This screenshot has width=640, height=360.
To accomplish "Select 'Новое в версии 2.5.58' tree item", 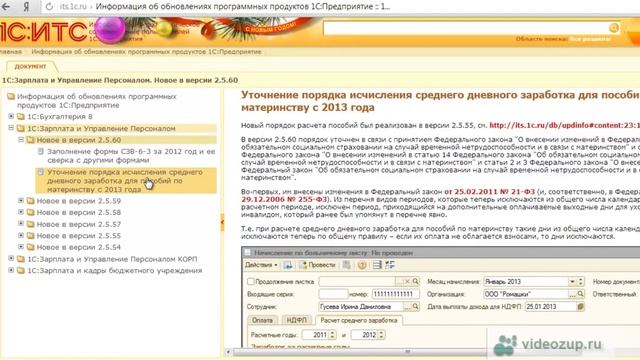I will pos(79,212).
